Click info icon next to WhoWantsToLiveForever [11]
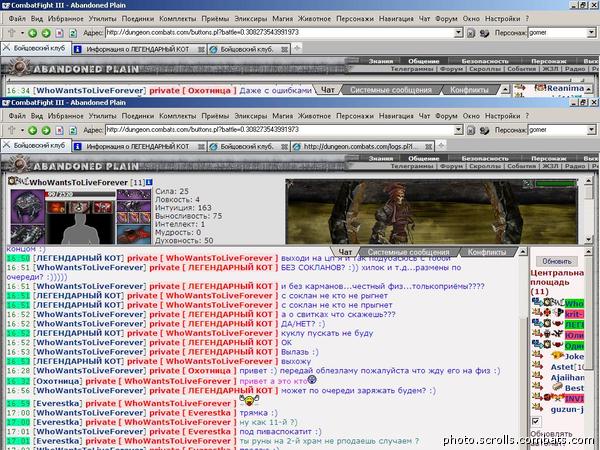This screenshot has height=450, width=600. click(x=149, y=182)
